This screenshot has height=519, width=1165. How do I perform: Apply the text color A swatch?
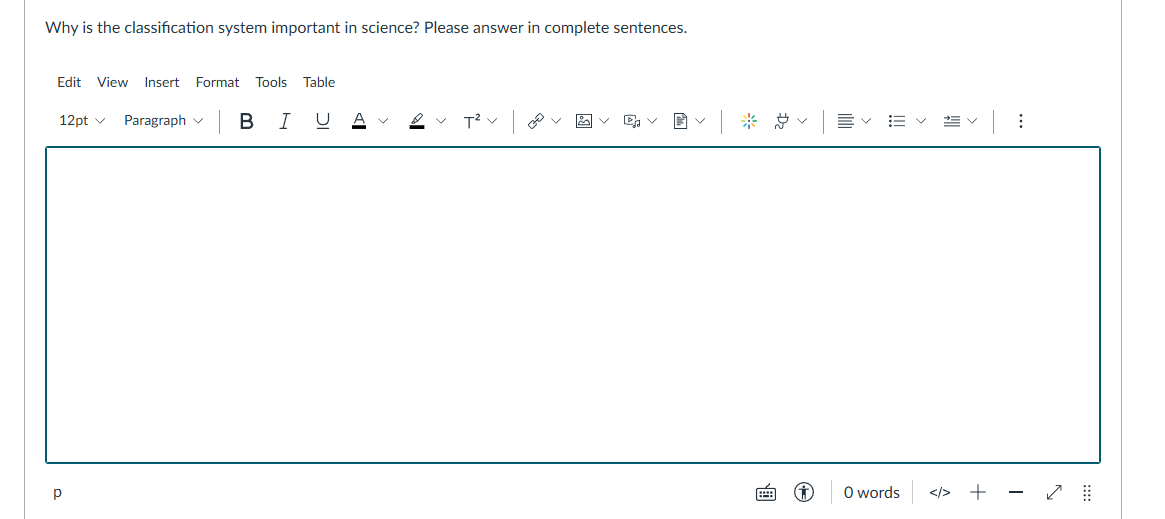[x=358, y=121]
